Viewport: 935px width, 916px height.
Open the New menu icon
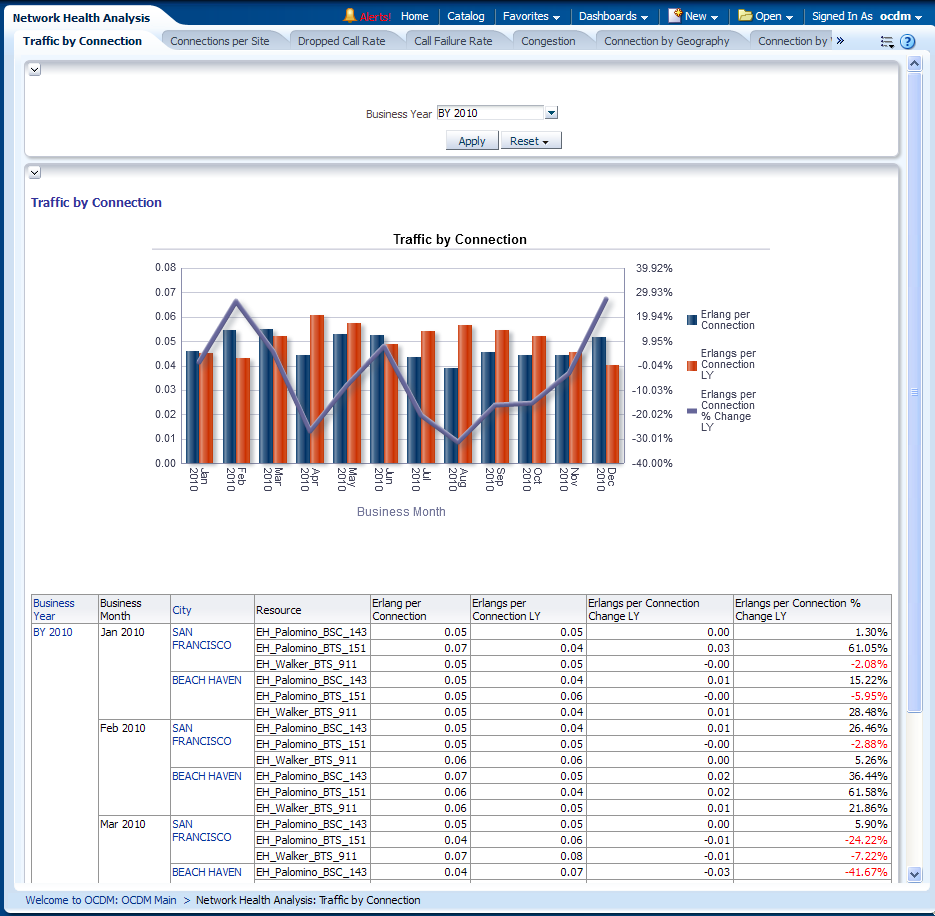click(675, 16)
